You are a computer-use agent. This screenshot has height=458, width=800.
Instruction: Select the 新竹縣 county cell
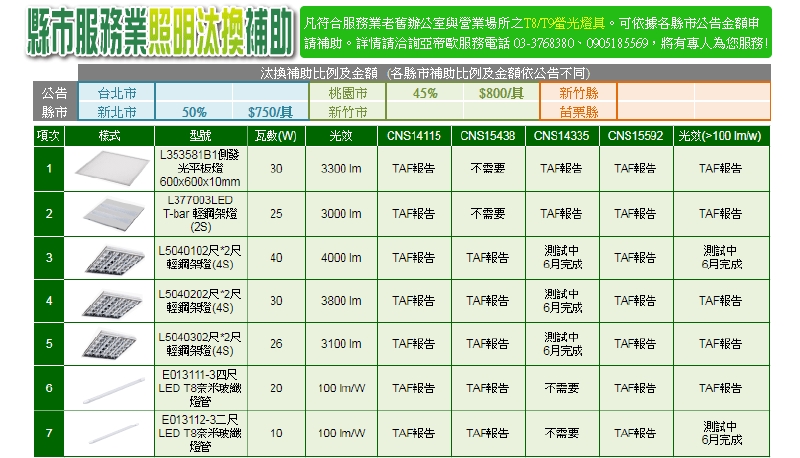click(578, 92)
